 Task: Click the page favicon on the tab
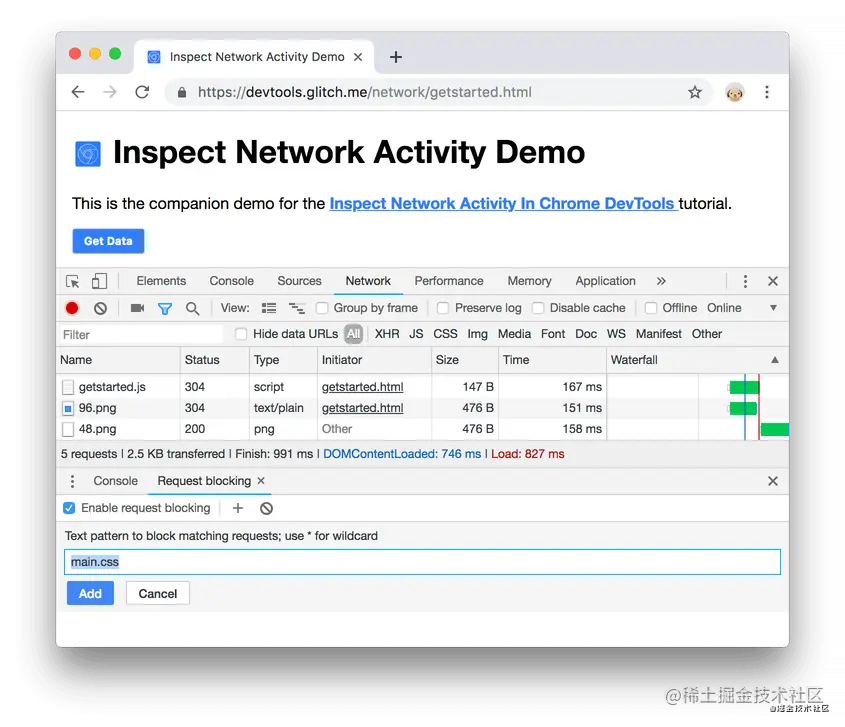(x=154, y=57)
